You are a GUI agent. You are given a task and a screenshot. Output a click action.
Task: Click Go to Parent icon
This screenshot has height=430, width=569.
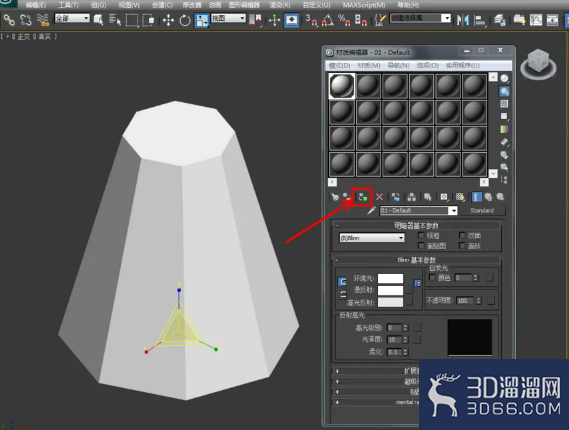click(x=488, y=197)
